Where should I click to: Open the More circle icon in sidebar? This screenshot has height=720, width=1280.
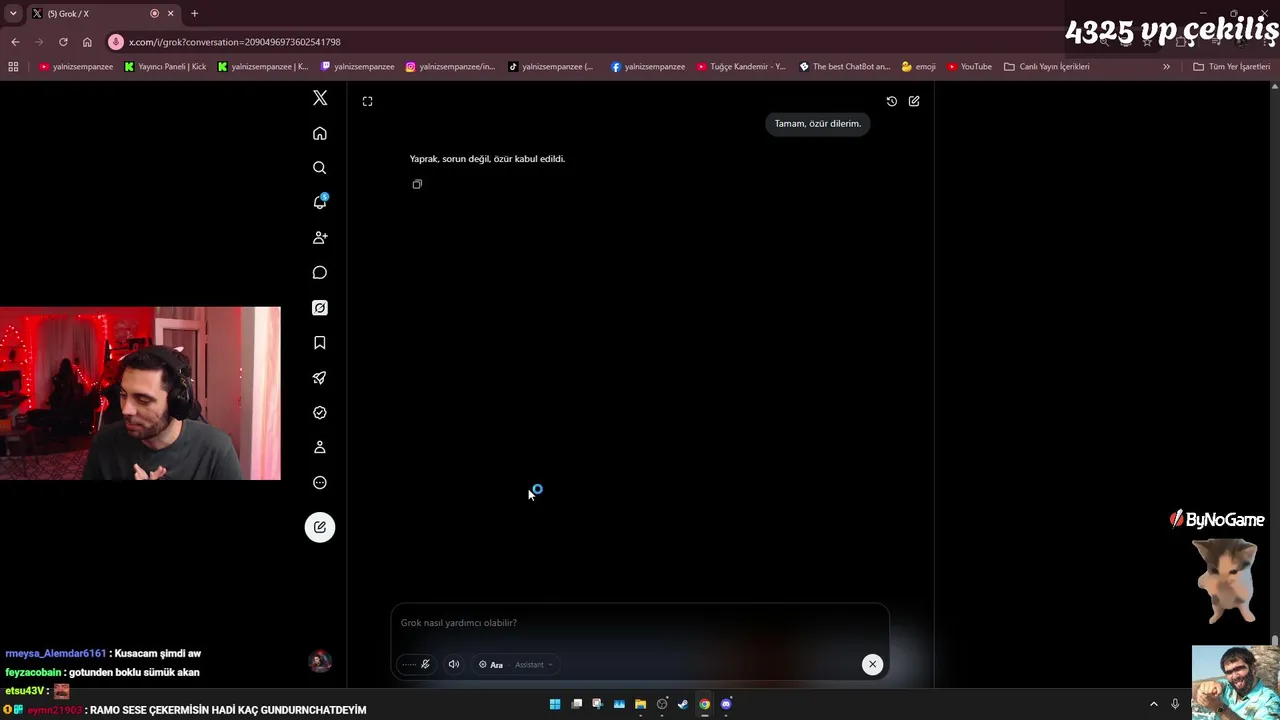click(x=320, y=483)
